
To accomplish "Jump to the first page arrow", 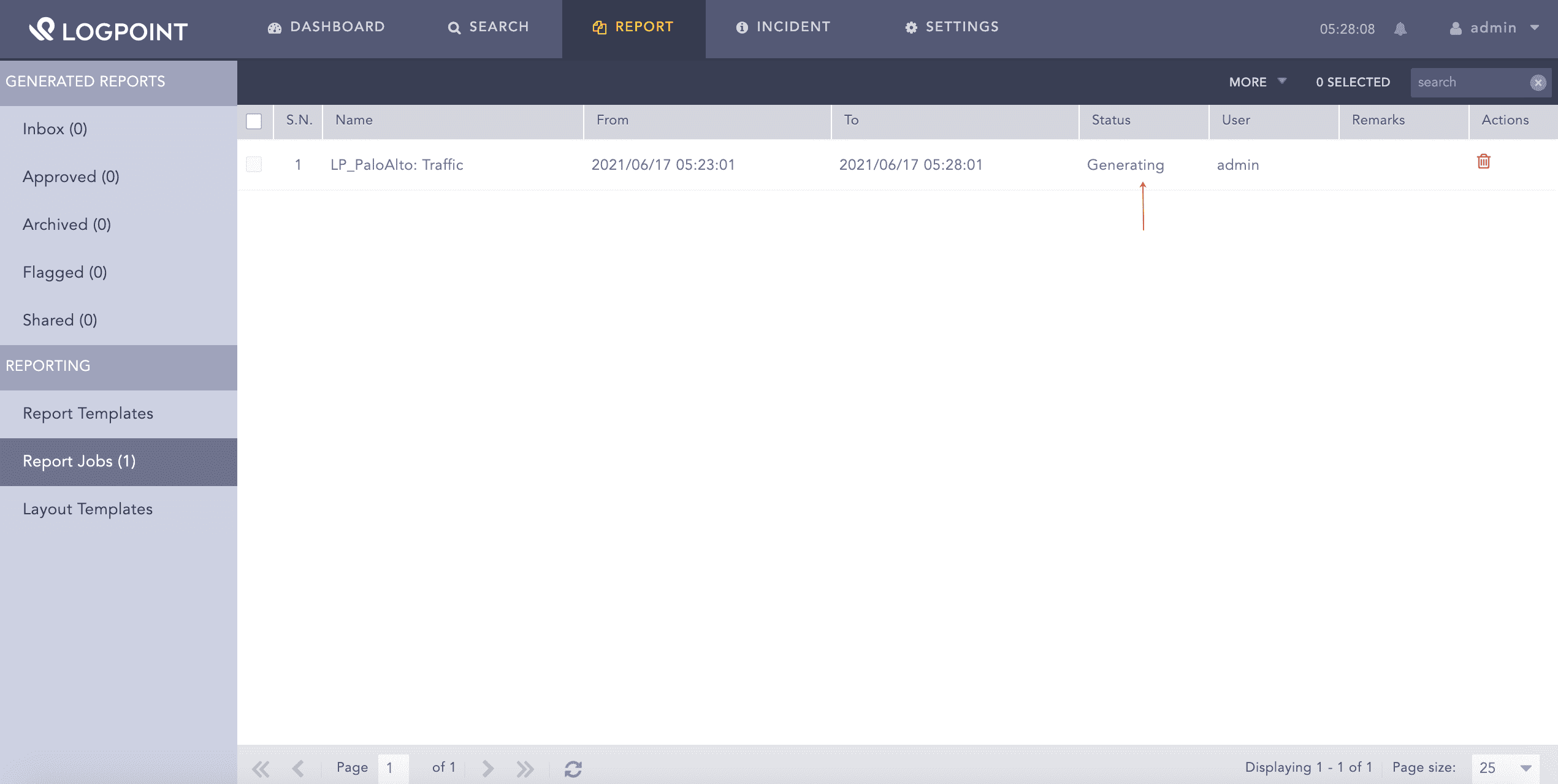I will pyautogui.click(x=261, y=768).
